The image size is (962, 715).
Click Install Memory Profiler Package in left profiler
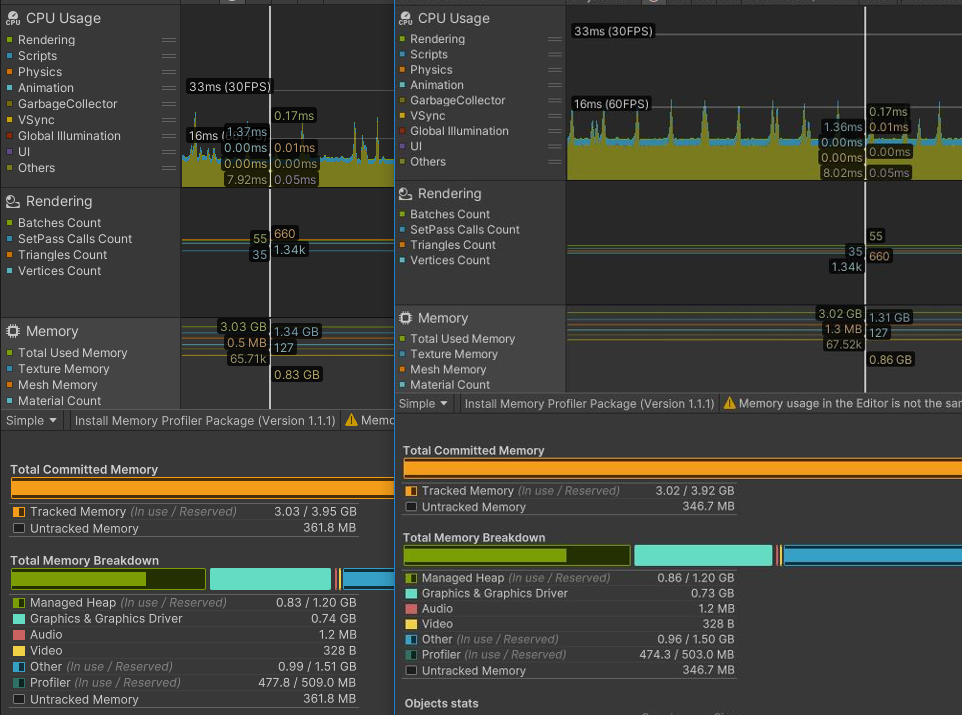click(204, 421)
